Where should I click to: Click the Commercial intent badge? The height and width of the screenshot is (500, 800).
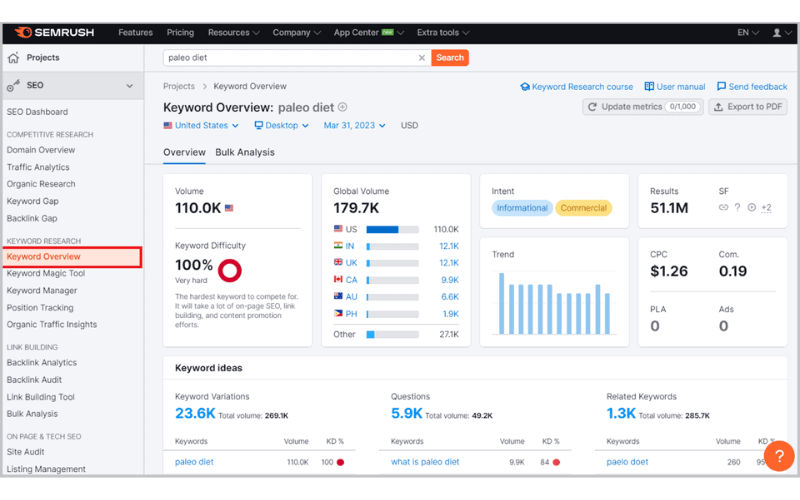(584, 208)
